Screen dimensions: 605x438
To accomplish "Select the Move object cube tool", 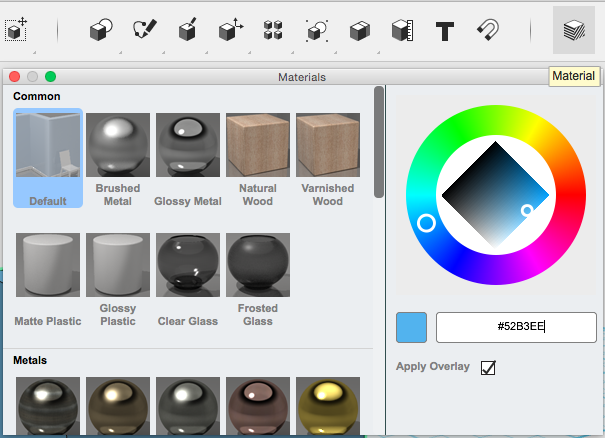I will pos(231,29).
